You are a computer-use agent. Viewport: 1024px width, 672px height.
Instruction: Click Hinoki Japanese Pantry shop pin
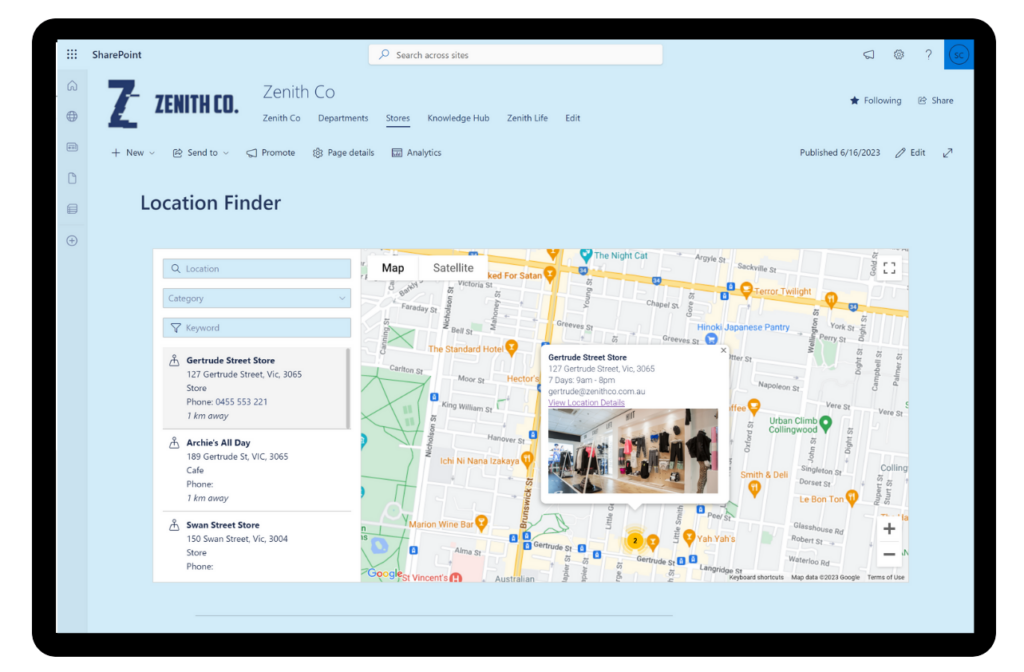click(x=711, y=338)
